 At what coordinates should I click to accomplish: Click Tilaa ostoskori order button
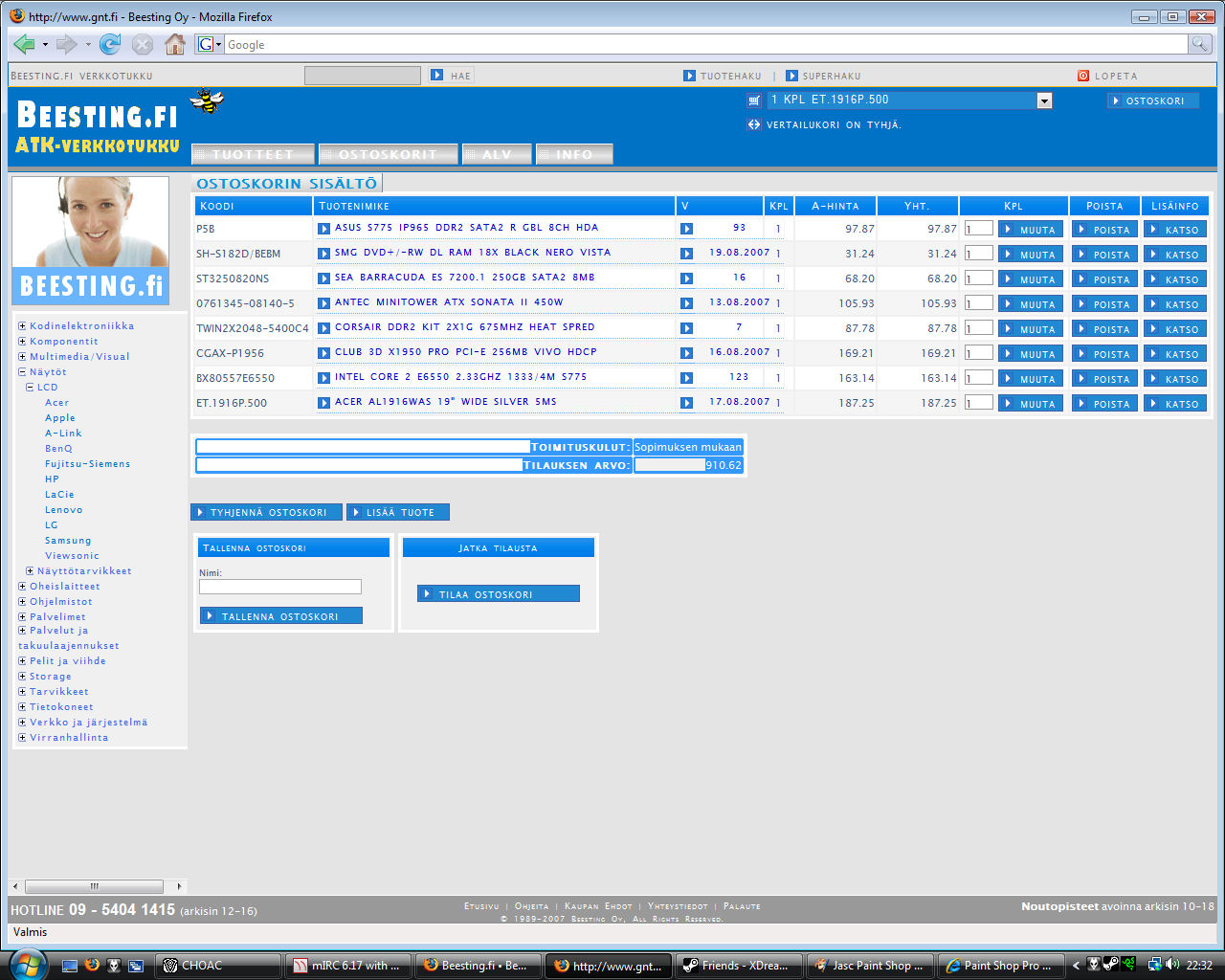(498, 594)
